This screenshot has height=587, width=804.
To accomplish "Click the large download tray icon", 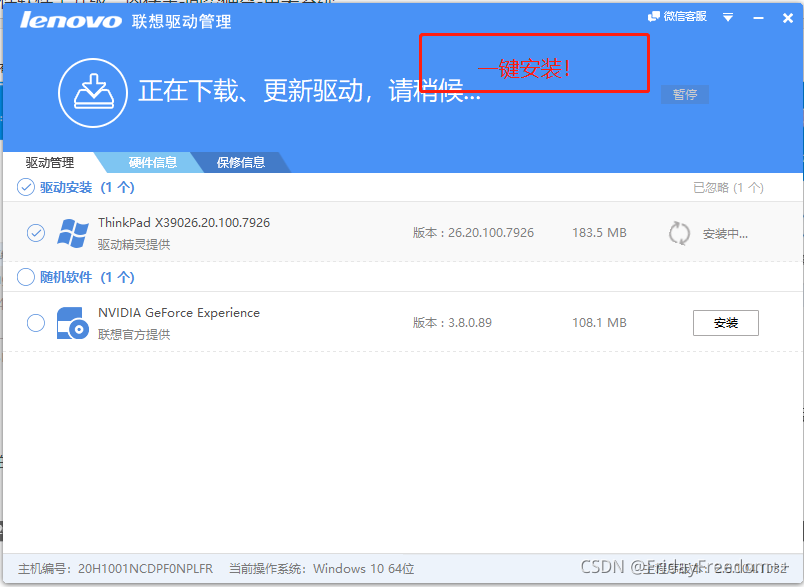I will [x=93, y=93].
